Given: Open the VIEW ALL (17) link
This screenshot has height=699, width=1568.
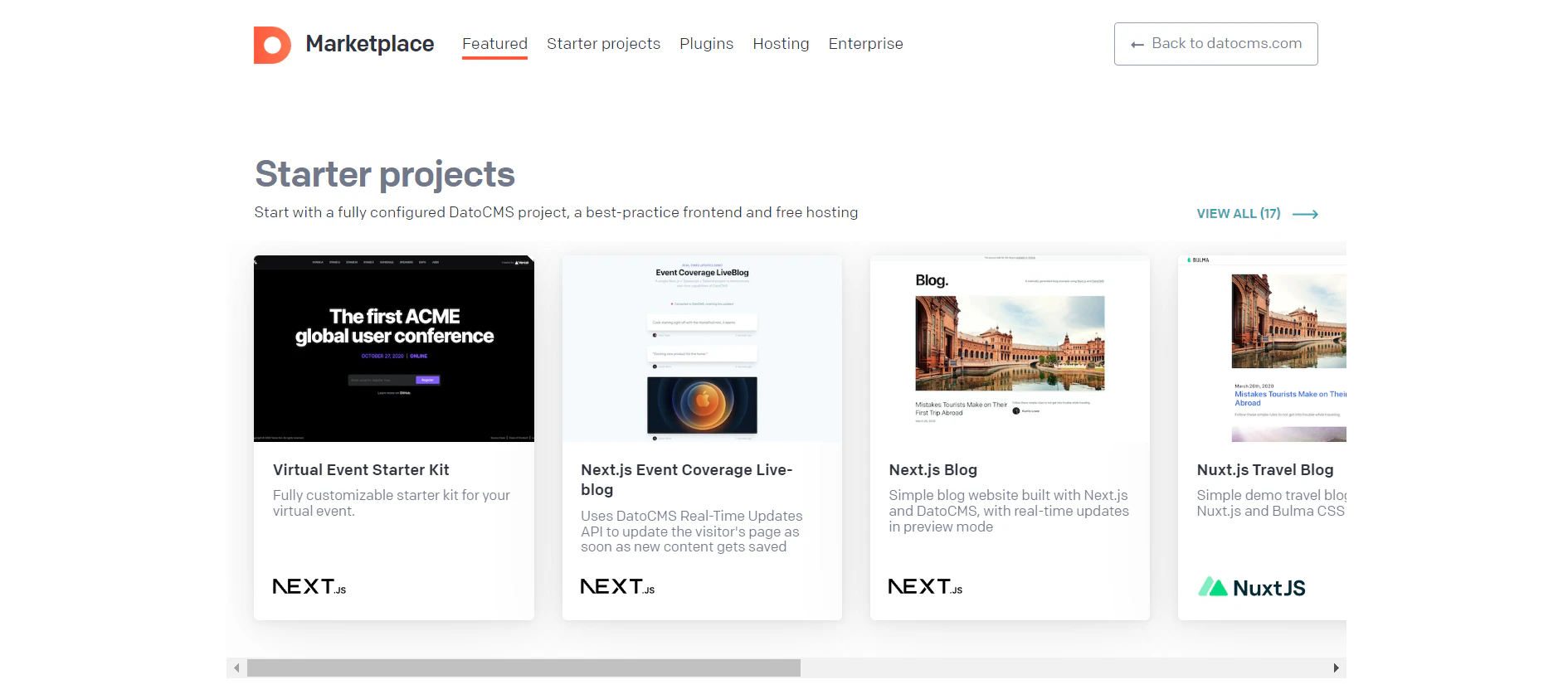Looking at the screenshot, I should coord(1257,214).
